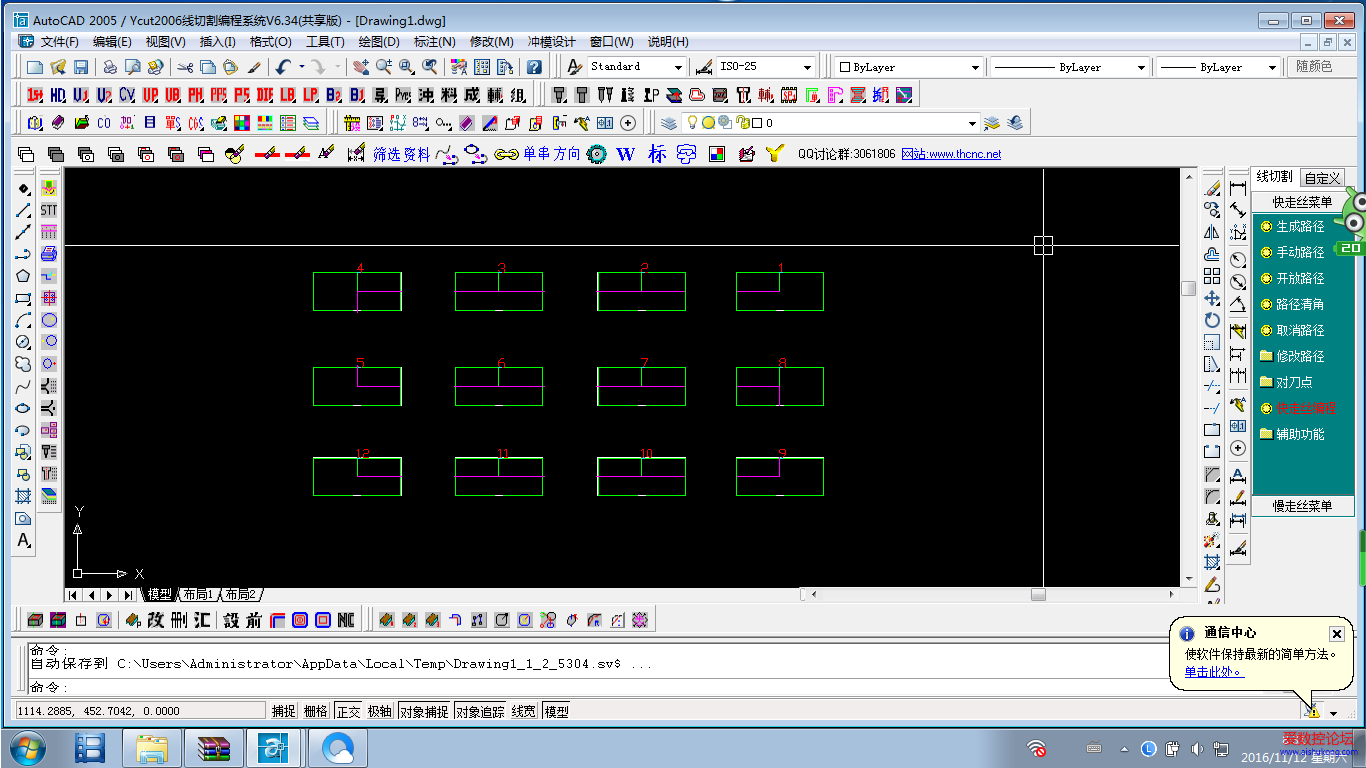1366x768 pixels.
Task: Click the Undo arrow icon
Action: coord(283,67)
